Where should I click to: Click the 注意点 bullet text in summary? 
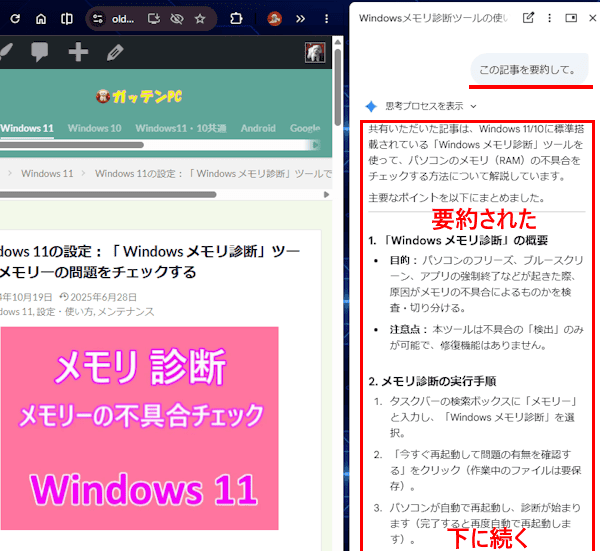click(486, 337)
